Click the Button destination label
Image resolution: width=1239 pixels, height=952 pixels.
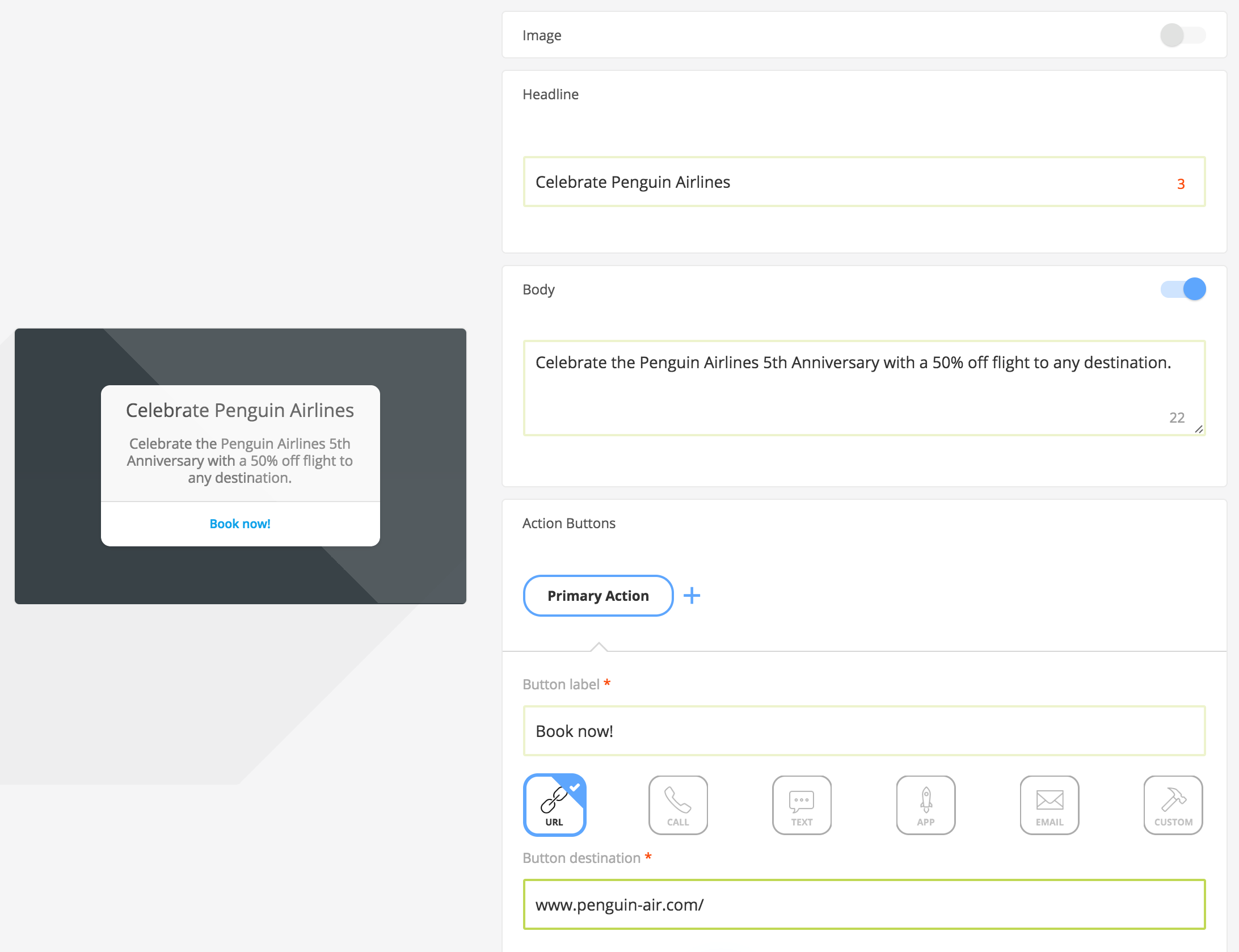(x=581, y=858)
